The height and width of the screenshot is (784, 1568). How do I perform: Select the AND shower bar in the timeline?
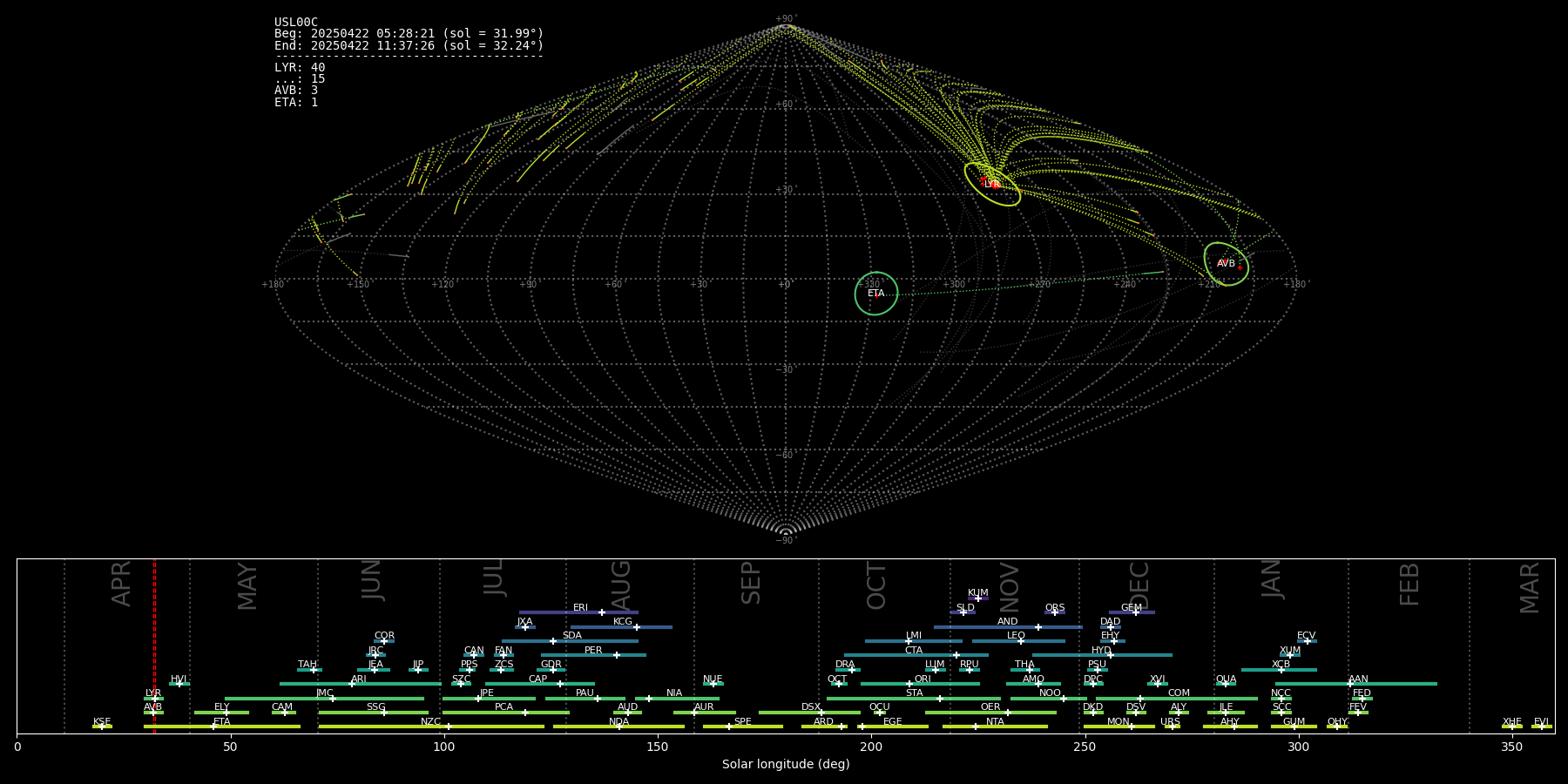click(1008, 627)
